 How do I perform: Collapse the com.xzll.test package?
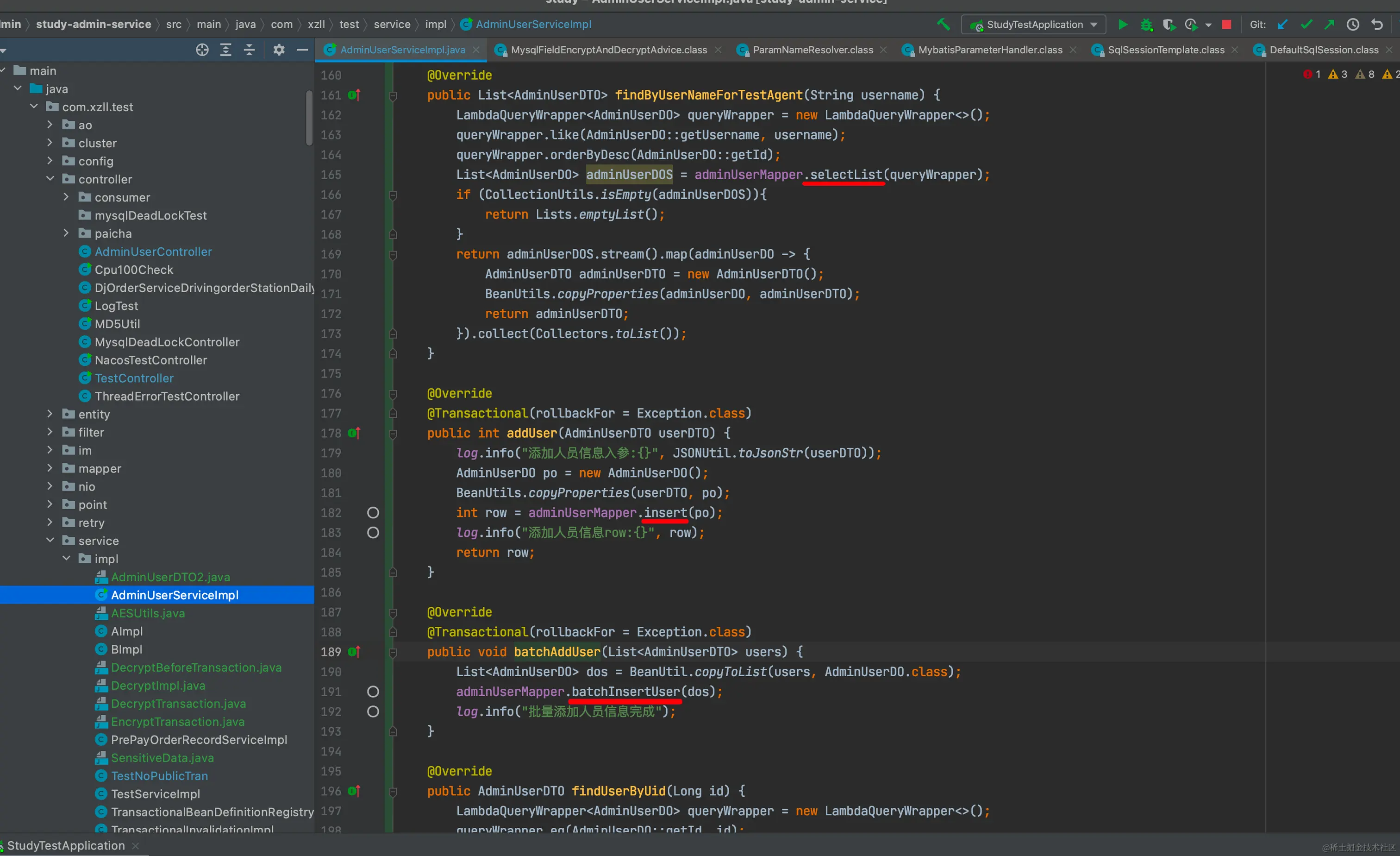pyautogui.click(x=34, y=106)
